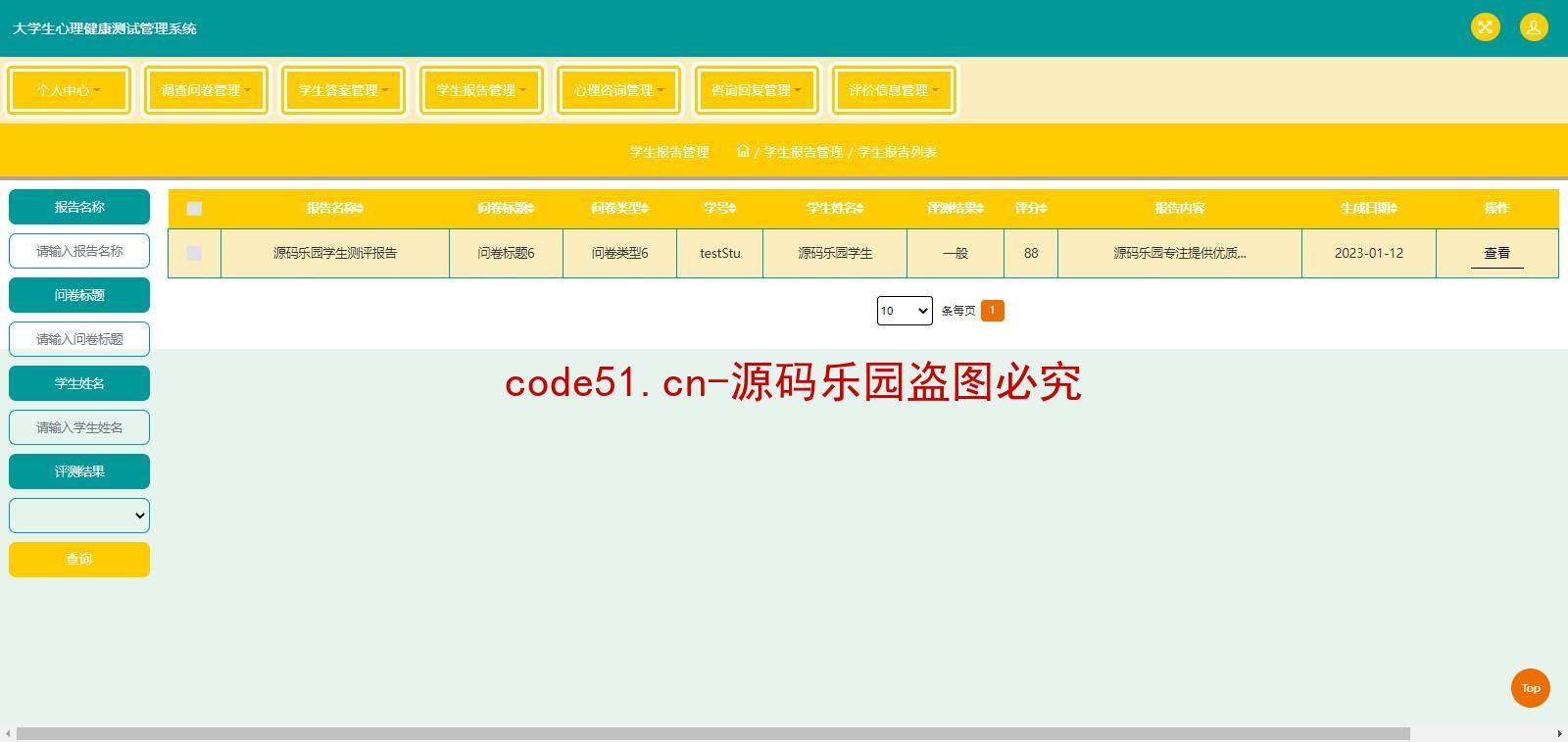Focus the 请输入报告名称 input field
1568x742 pixels.
pyautogui.click(x=79, y=251)
